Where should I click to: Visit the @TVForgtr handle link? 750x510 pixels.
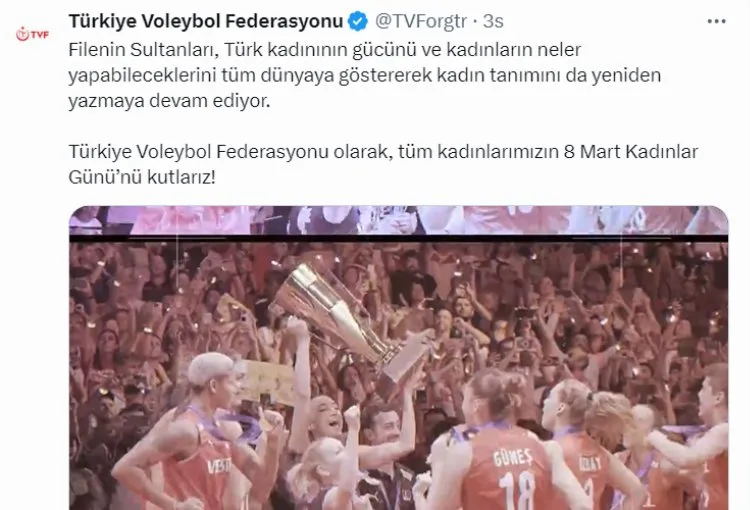point(420,22)
